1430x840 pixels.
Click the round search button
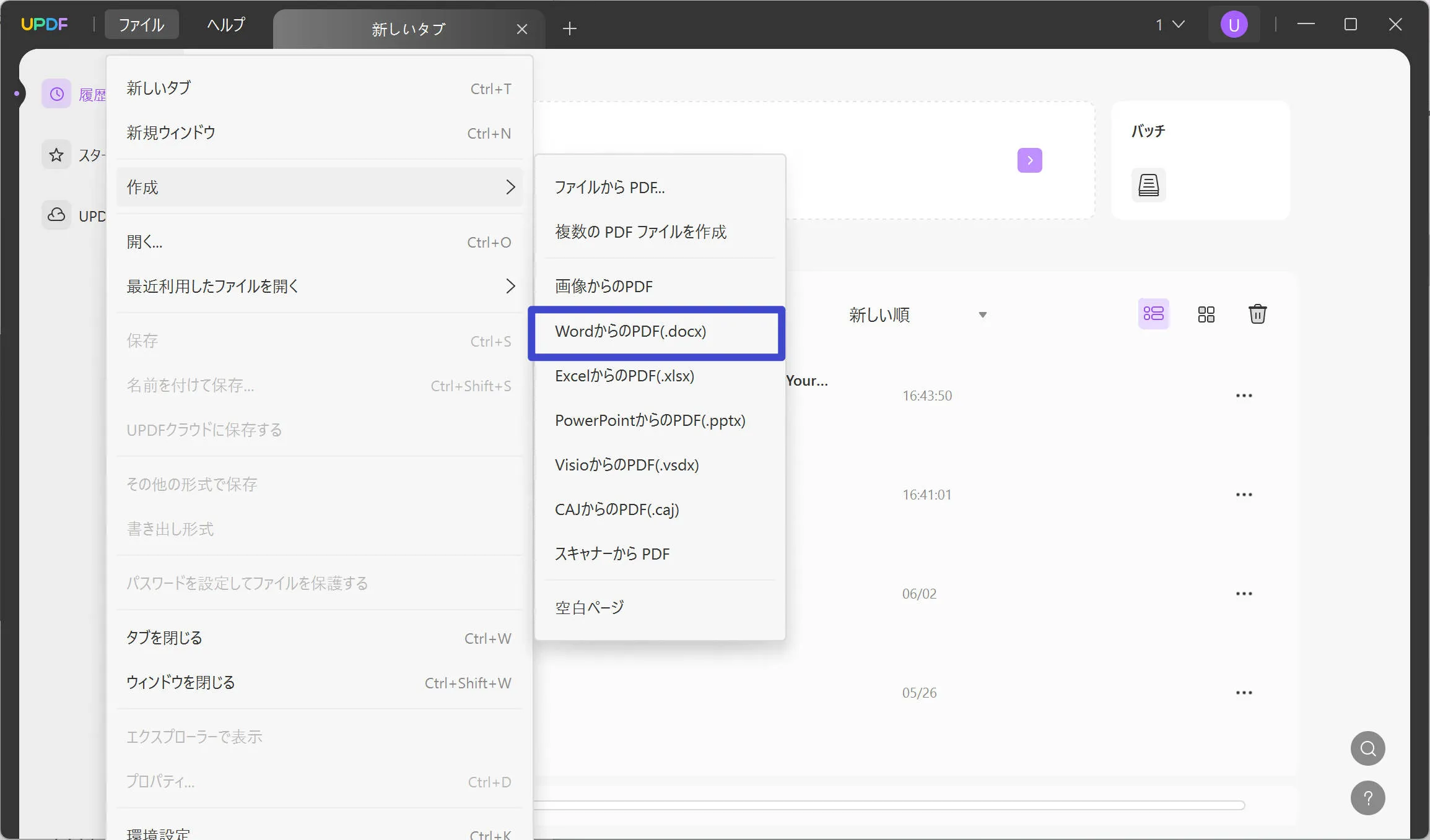pos(1367,748)
